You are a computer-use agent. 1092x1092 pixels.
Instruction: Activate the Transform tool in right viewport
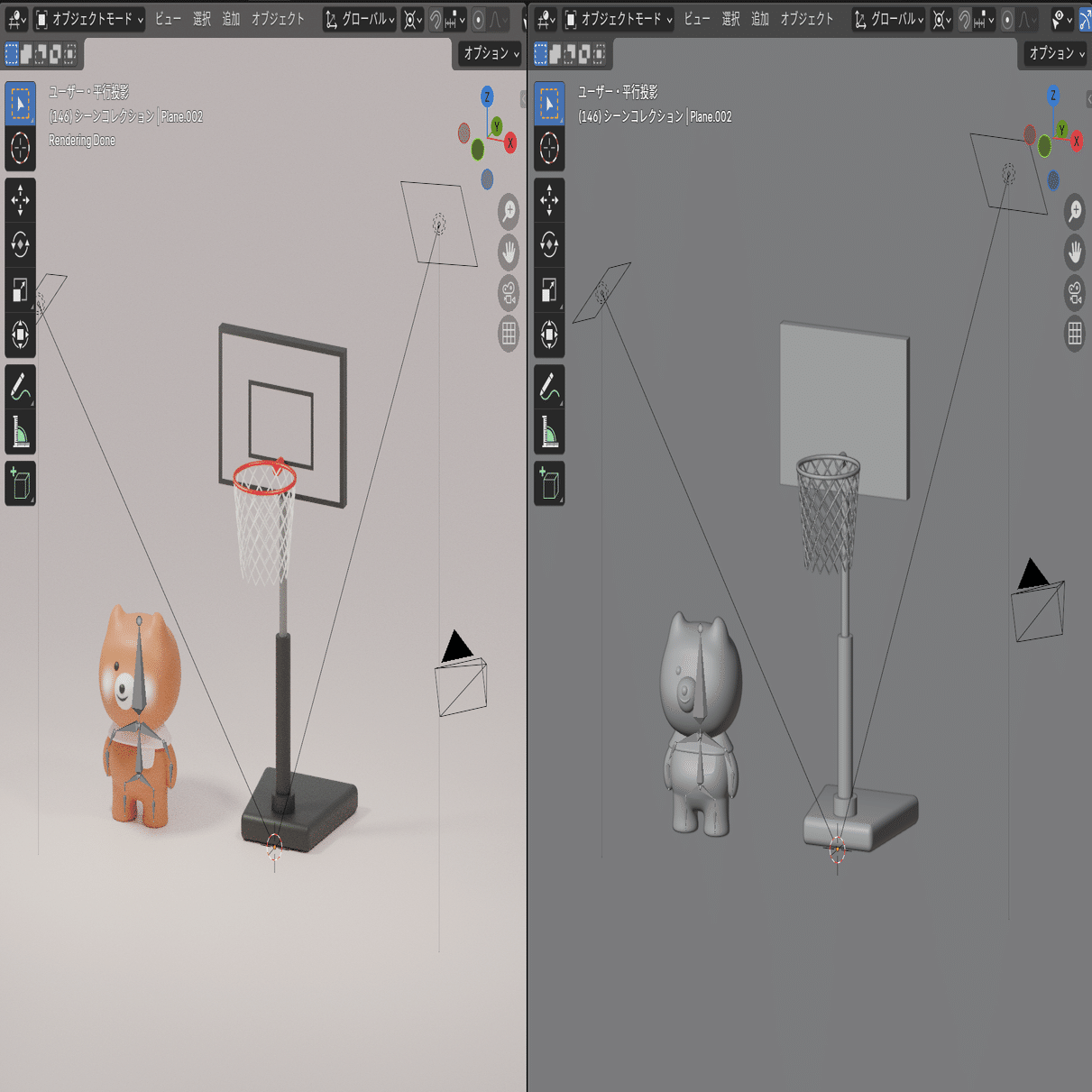coord(549,335)
